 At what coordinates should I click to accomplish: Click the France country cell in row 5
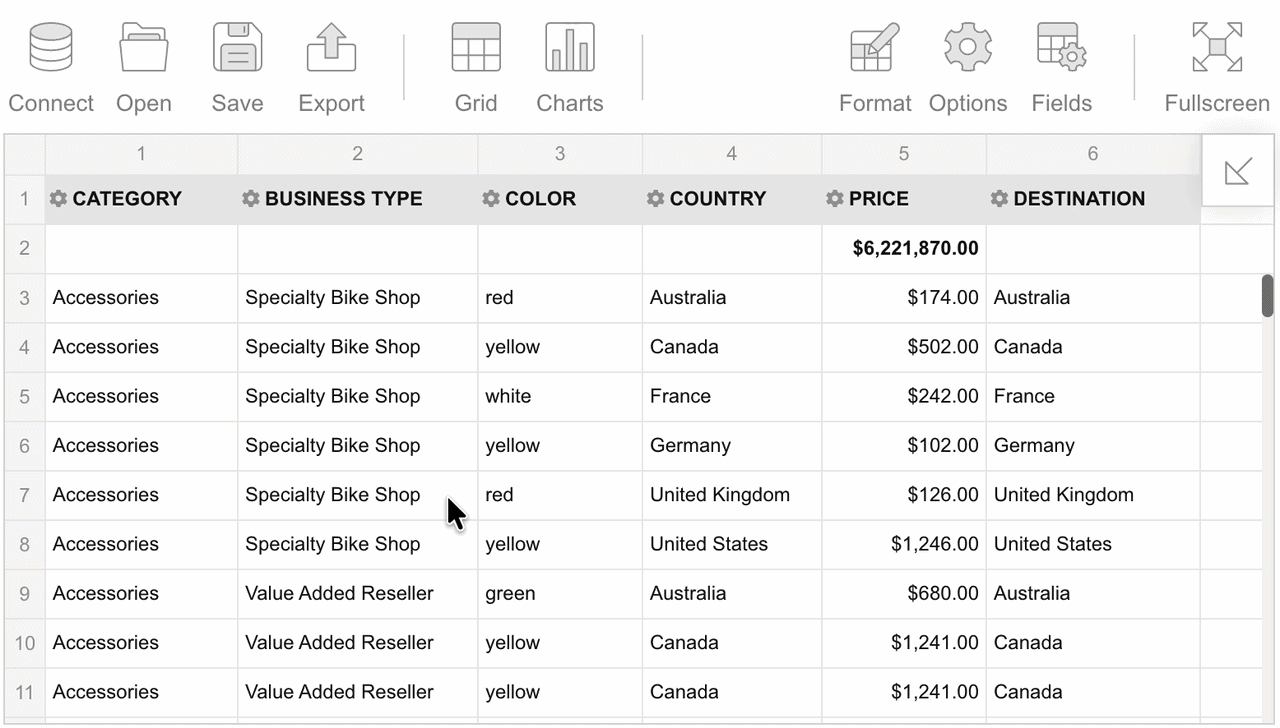(732, 396)
